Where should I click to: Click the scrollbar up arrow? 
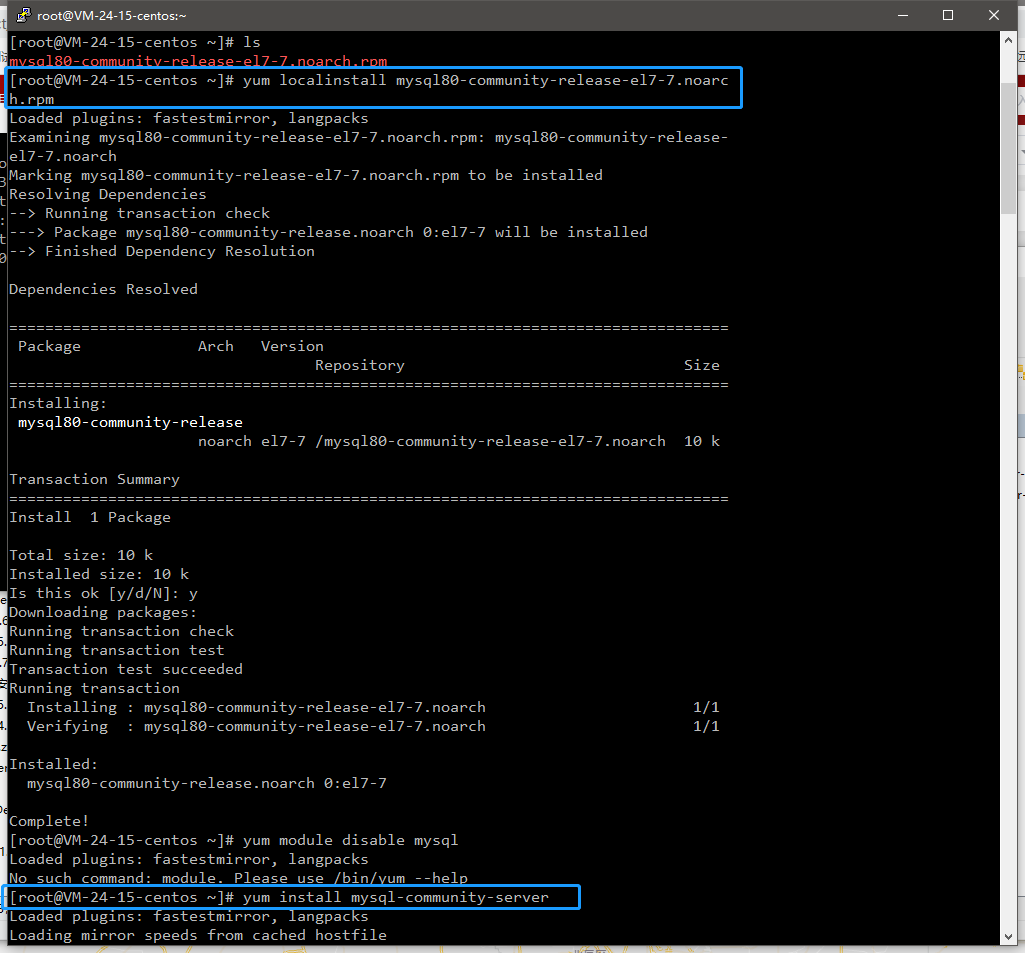1010,40
